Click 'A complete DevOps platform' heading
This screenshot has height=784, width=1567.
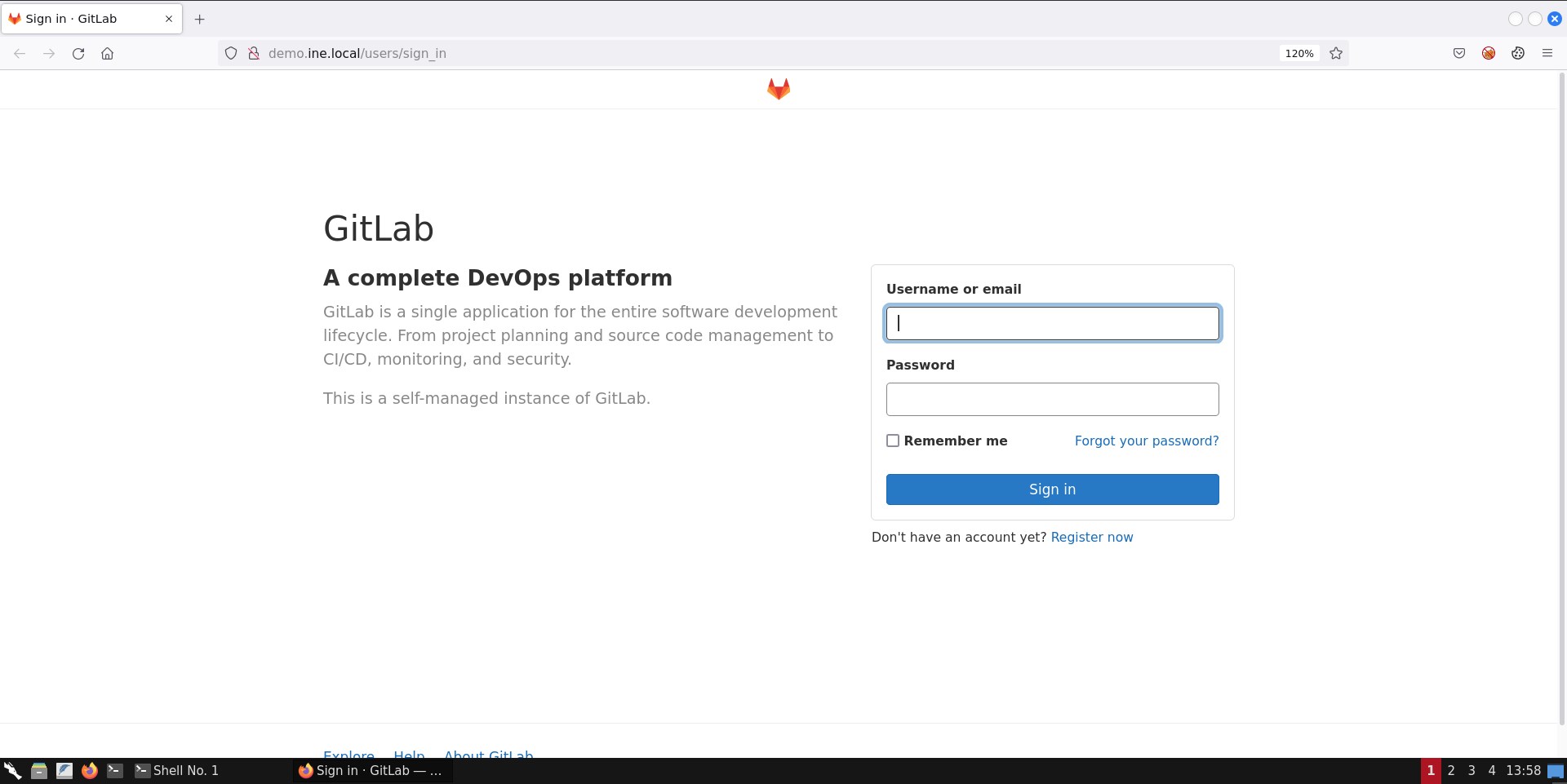[x=498, y=278]
